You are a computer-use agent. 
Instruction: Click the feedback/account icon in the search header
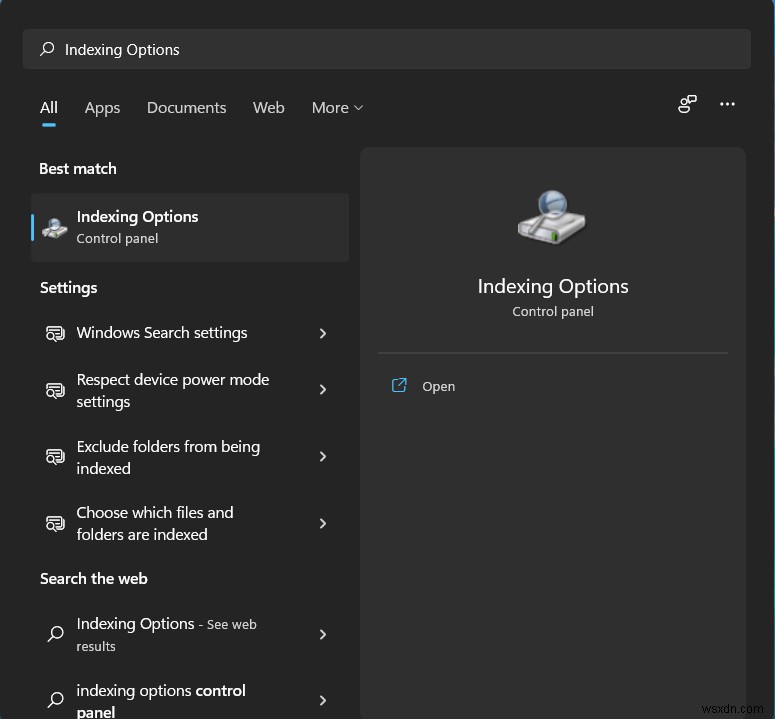tap(687, 104)
